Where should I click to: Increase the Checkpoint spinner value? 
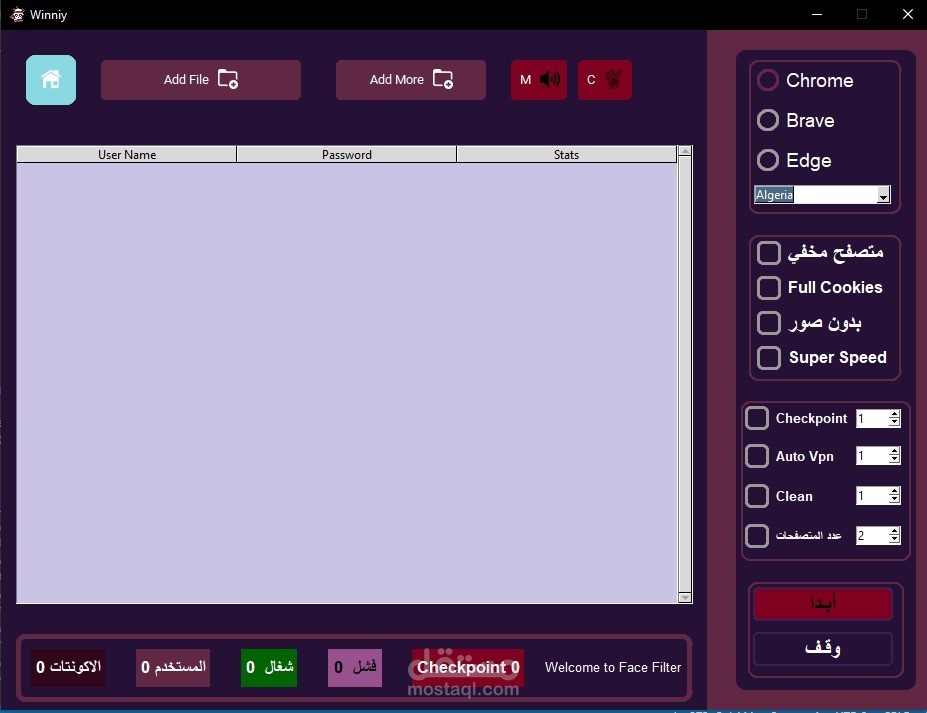tap(894, 414)
